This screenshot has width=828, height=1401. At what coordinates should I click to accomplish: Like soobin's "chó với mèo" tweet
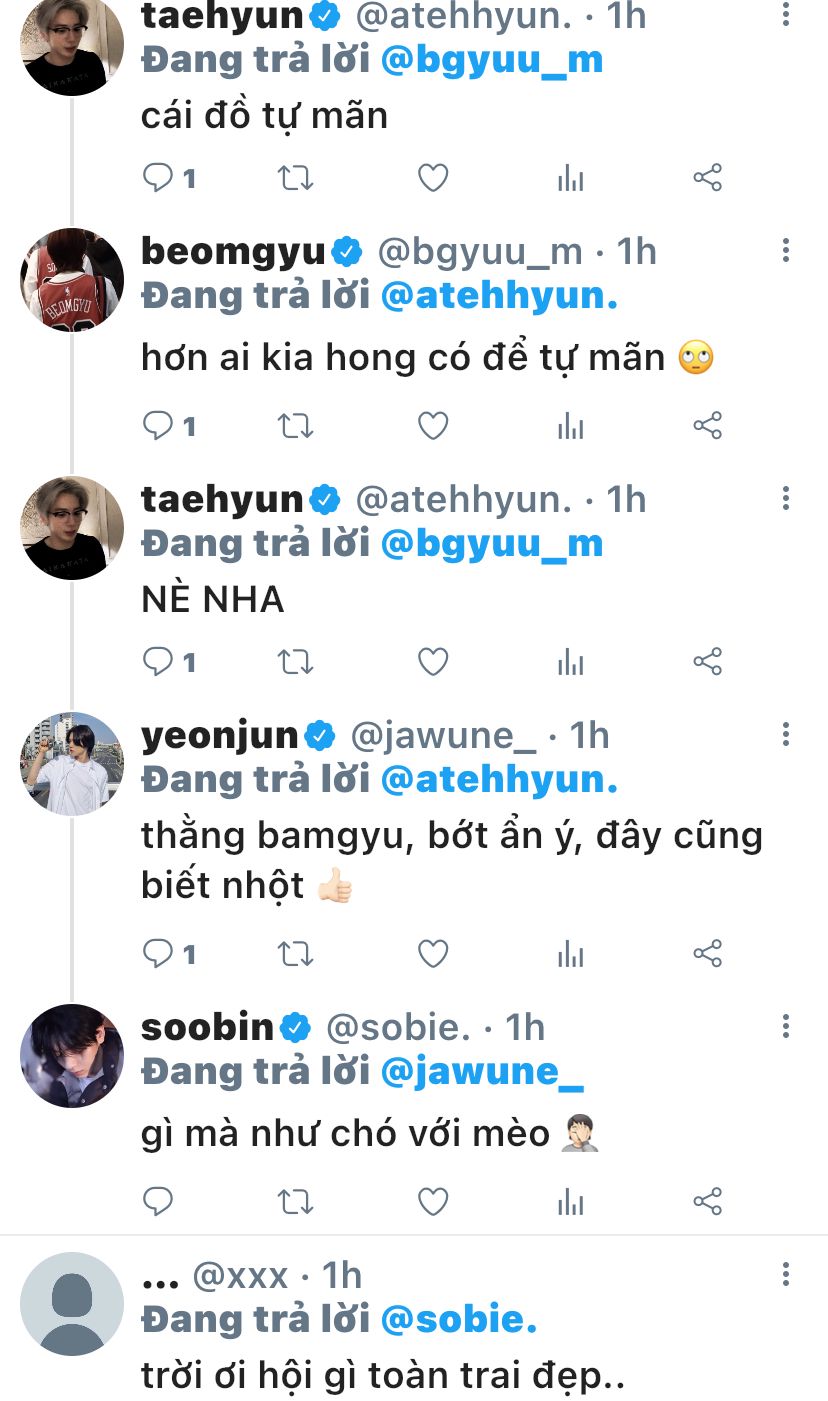(432, 1201)
